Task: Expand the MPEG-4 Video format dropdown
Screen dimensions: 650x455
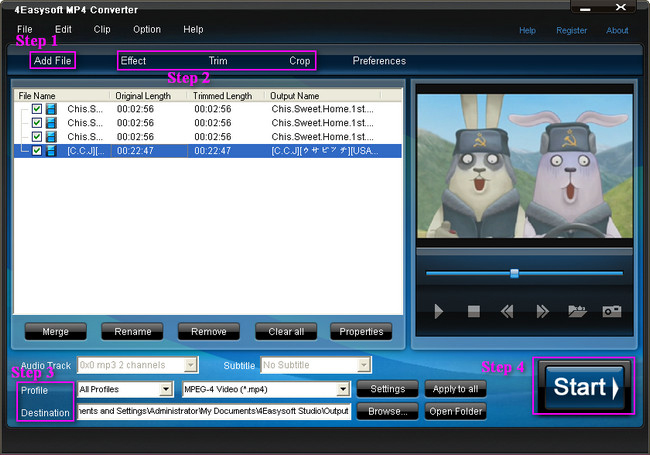Action: (x=343, y=389)
